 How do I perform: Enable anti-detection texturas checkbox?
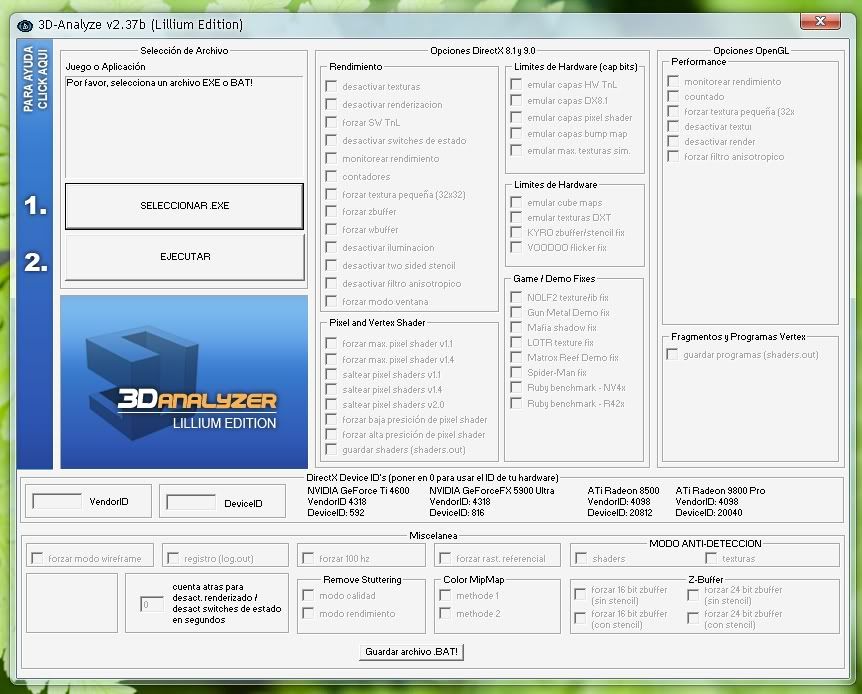click(711, 558)
